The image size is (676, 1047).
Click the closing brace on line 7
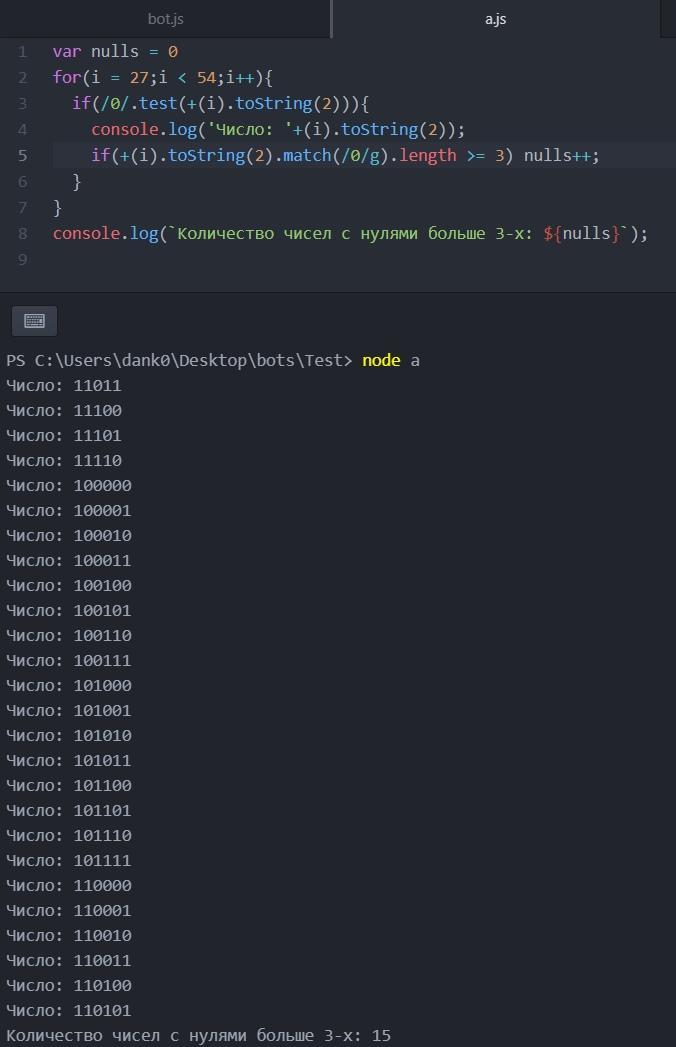[57, 207]
